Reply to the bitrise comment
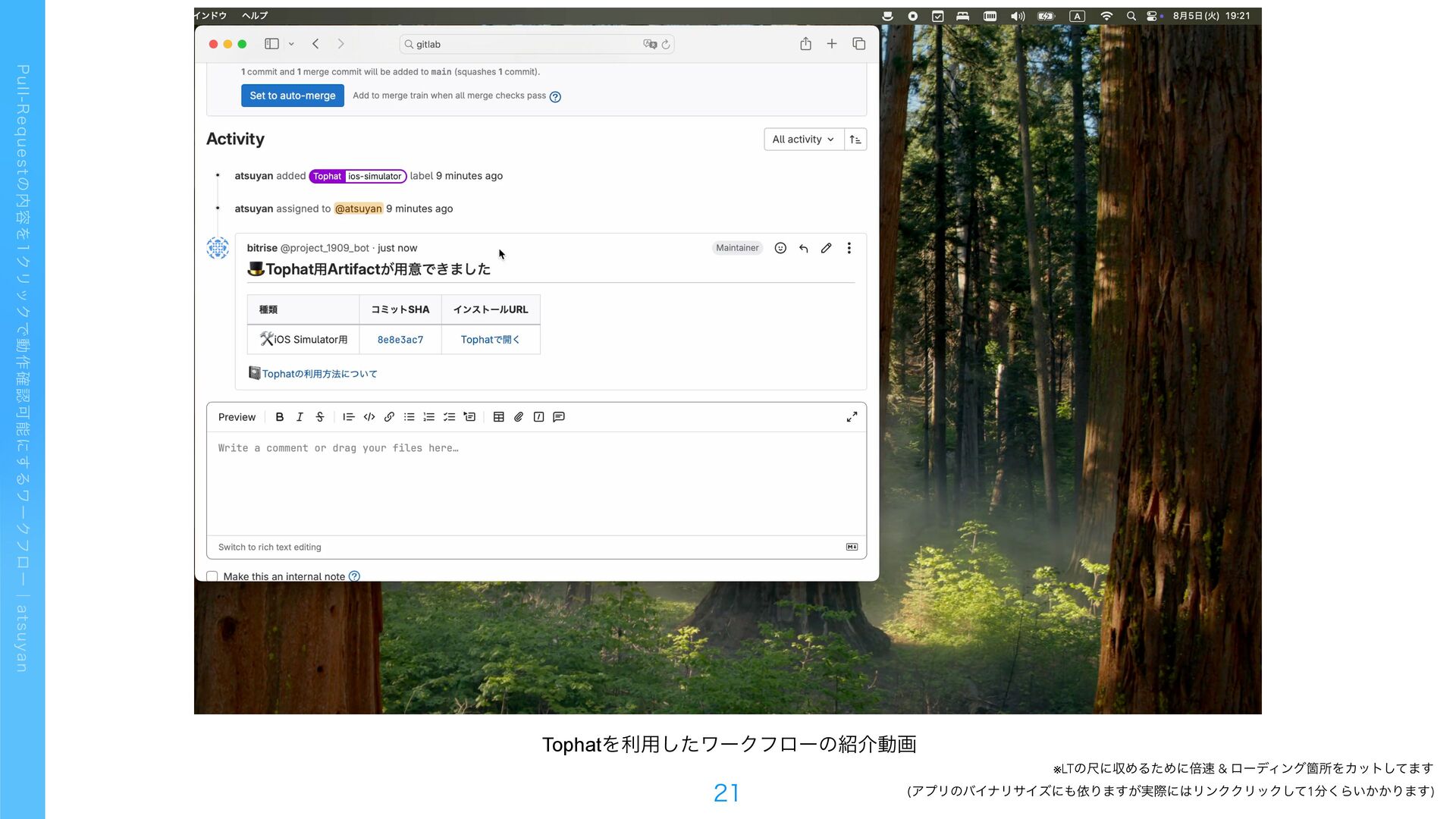The image size is (1456, 819). tap(803, 248)
